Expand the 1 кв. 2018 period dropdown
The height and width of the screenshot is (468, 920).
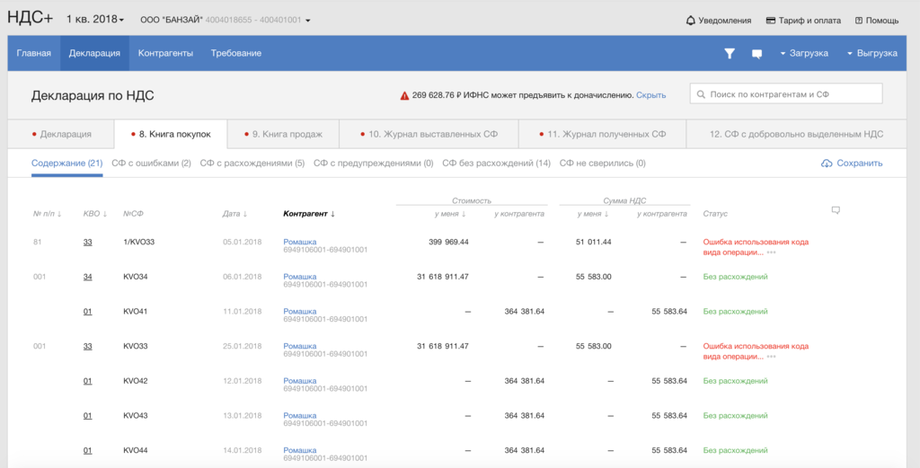[96, 20]
